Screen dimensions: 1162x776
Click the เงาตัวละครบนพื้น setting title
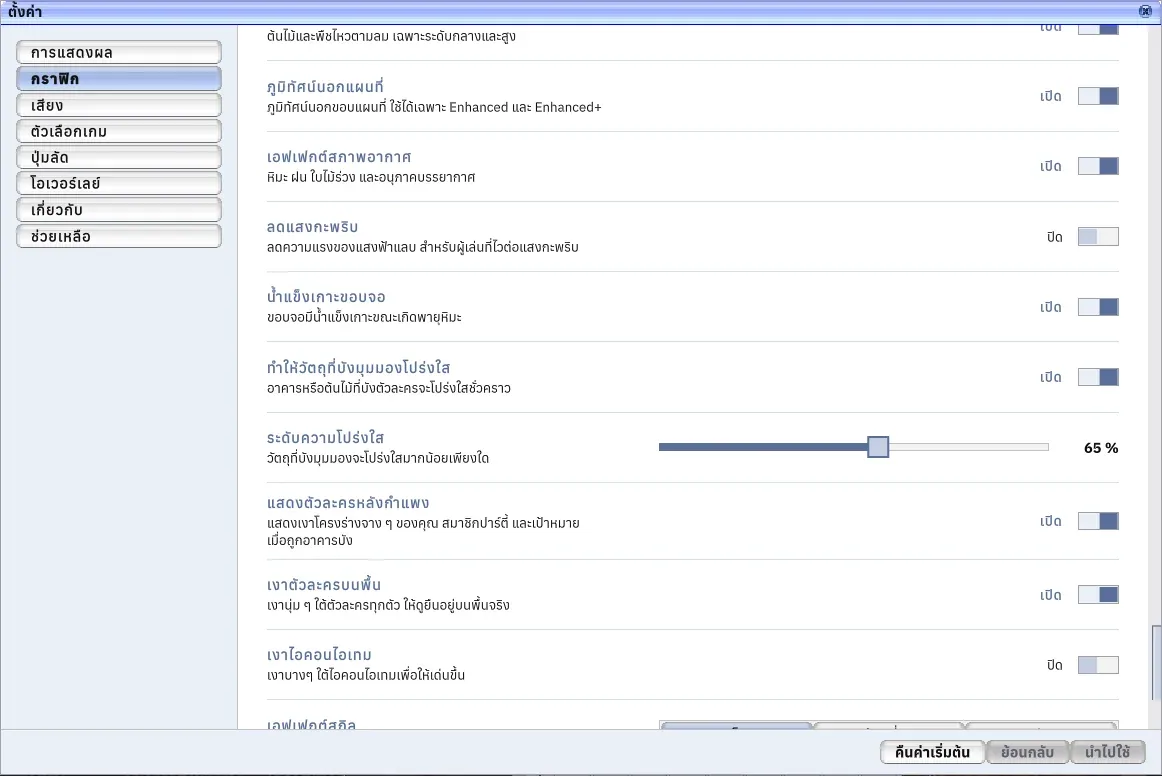(x=324, y=584)
